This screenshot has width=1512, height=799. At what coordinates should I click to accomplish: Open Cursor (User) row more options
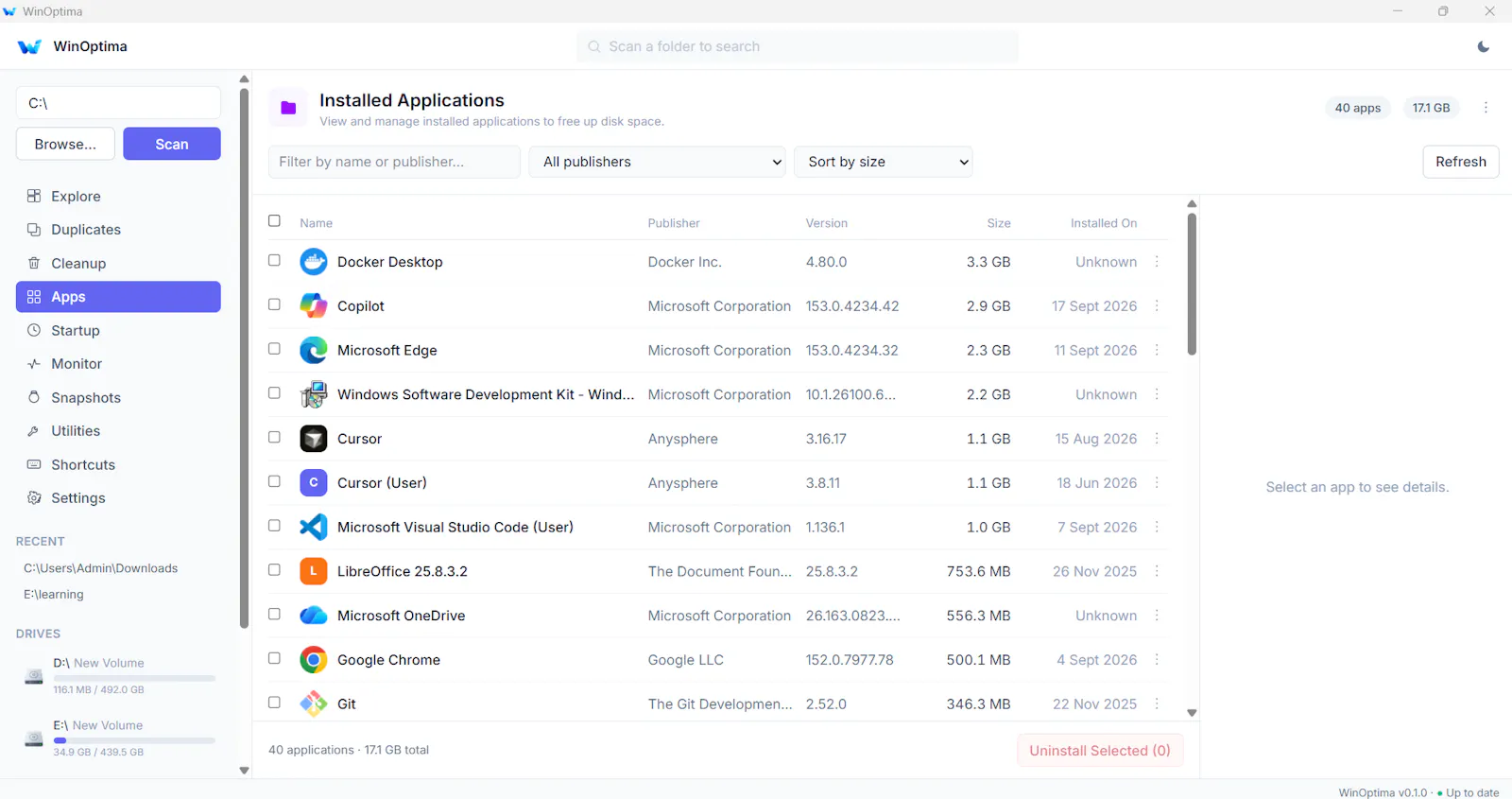click(x=1157, y=483)
